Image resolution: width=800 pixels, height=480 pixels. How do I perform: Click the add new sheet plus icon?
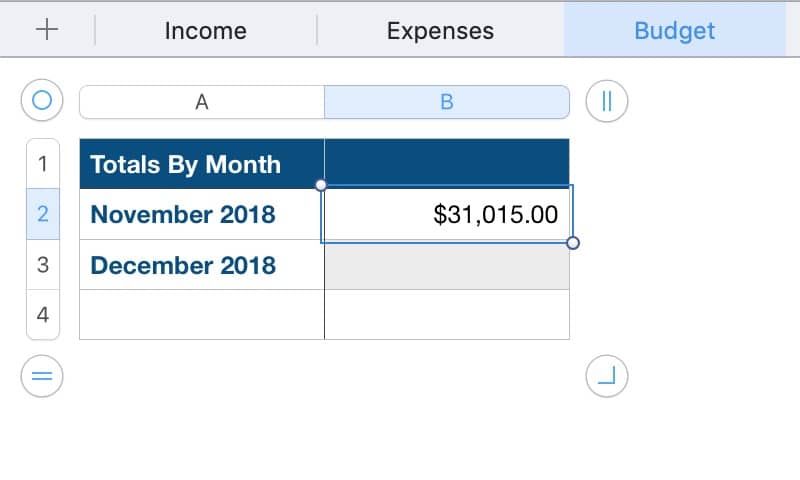(47, 30)
